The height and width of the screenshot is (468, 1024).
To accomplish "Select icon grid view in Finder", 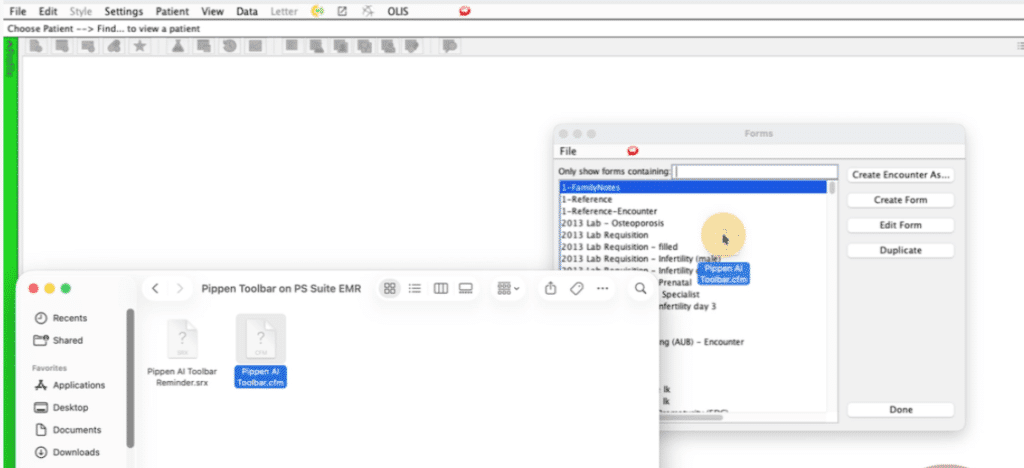I will click(x=390, y=288).
